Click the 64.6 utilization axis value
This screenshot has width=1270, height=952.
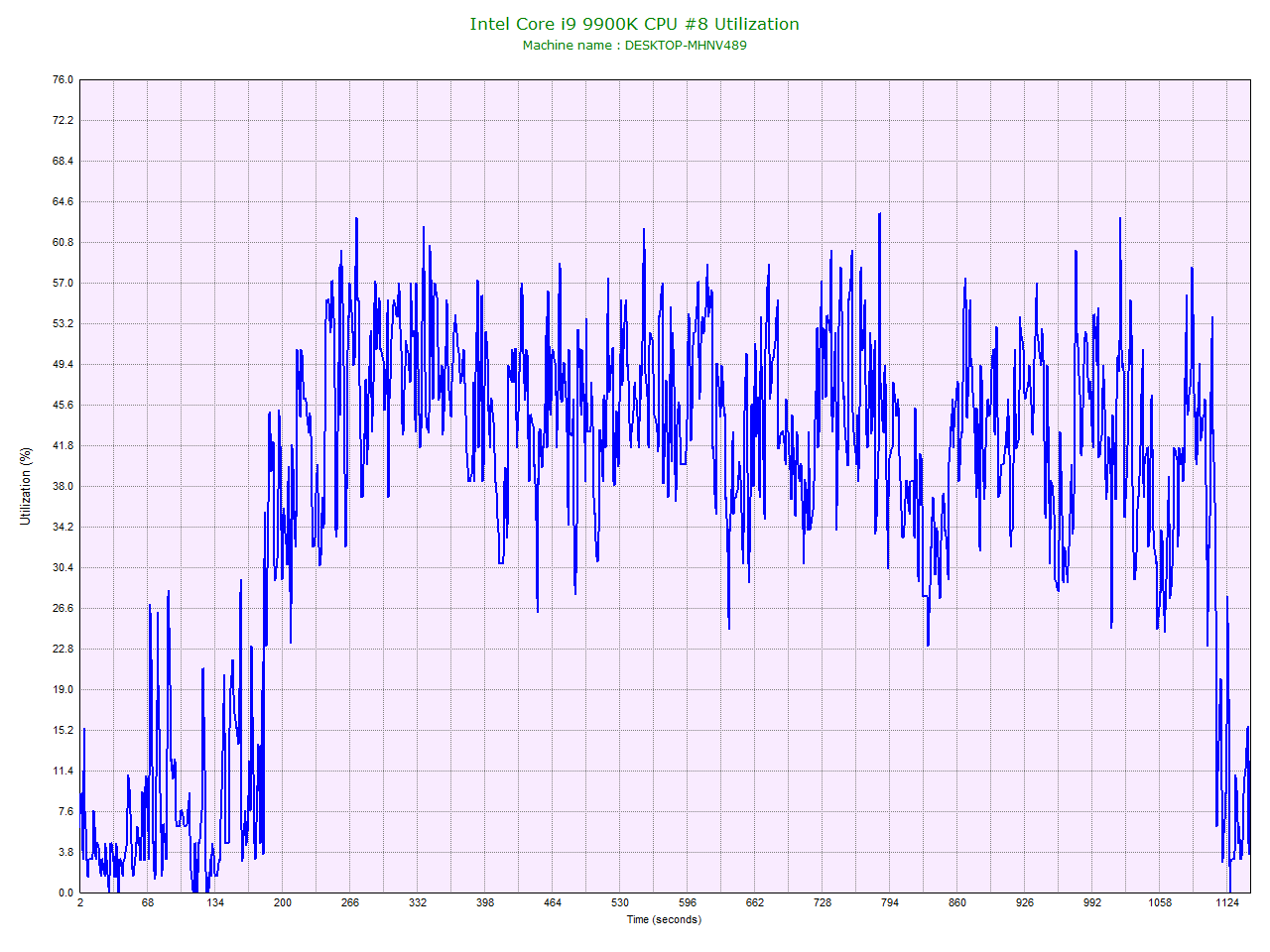point(63,201)
